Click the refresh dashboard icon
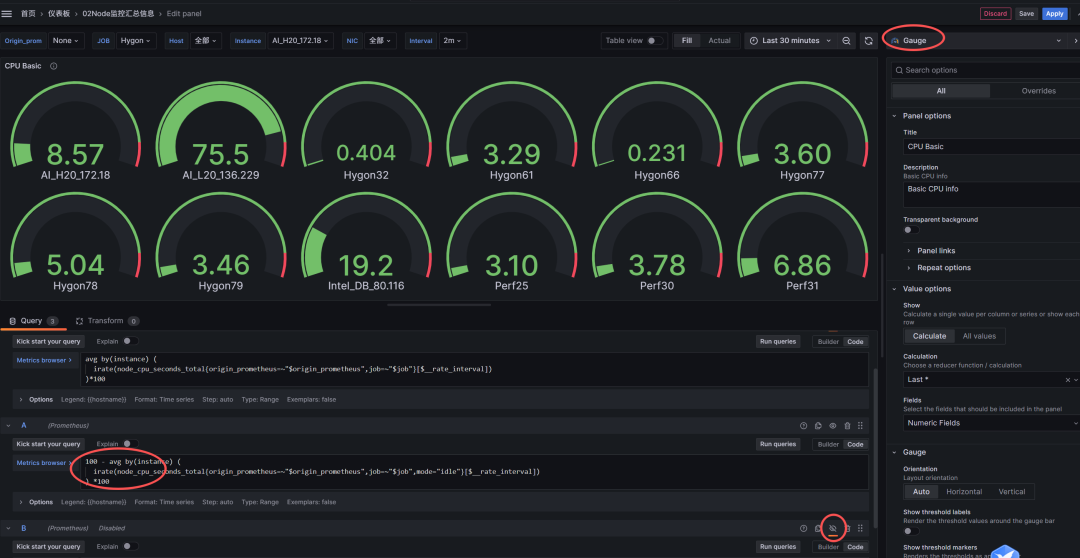 point(869,41)
